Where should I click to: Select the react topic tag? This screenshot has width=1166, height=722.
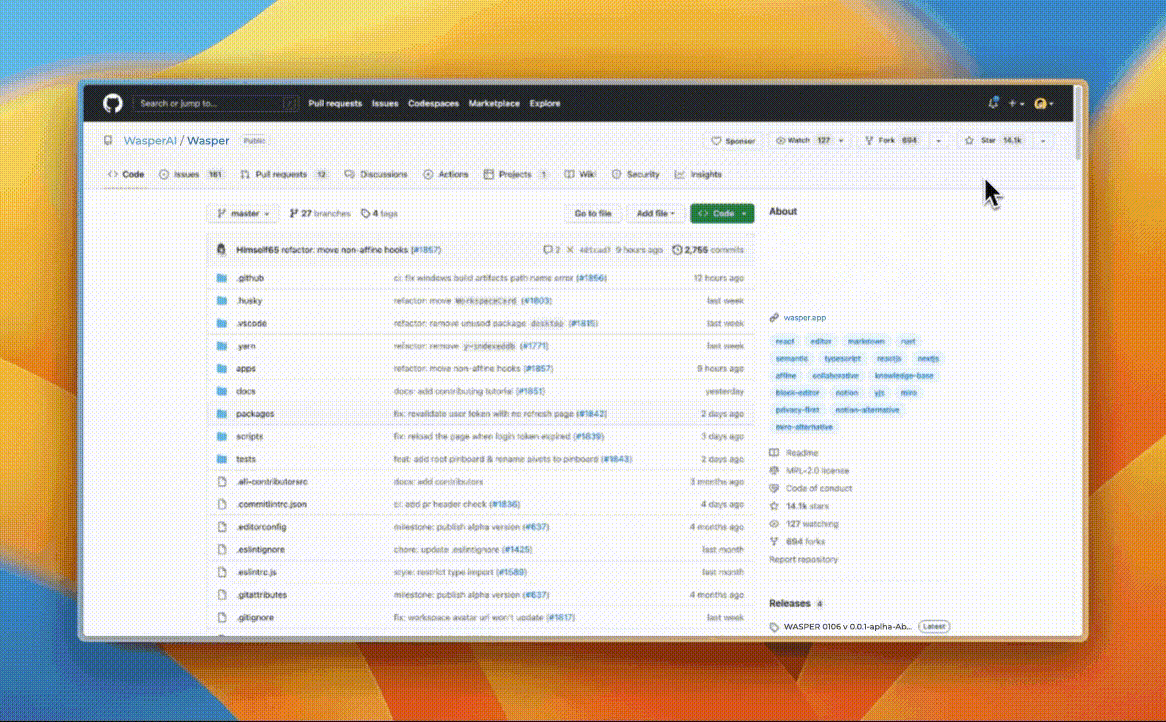click(x=785, y=341)
